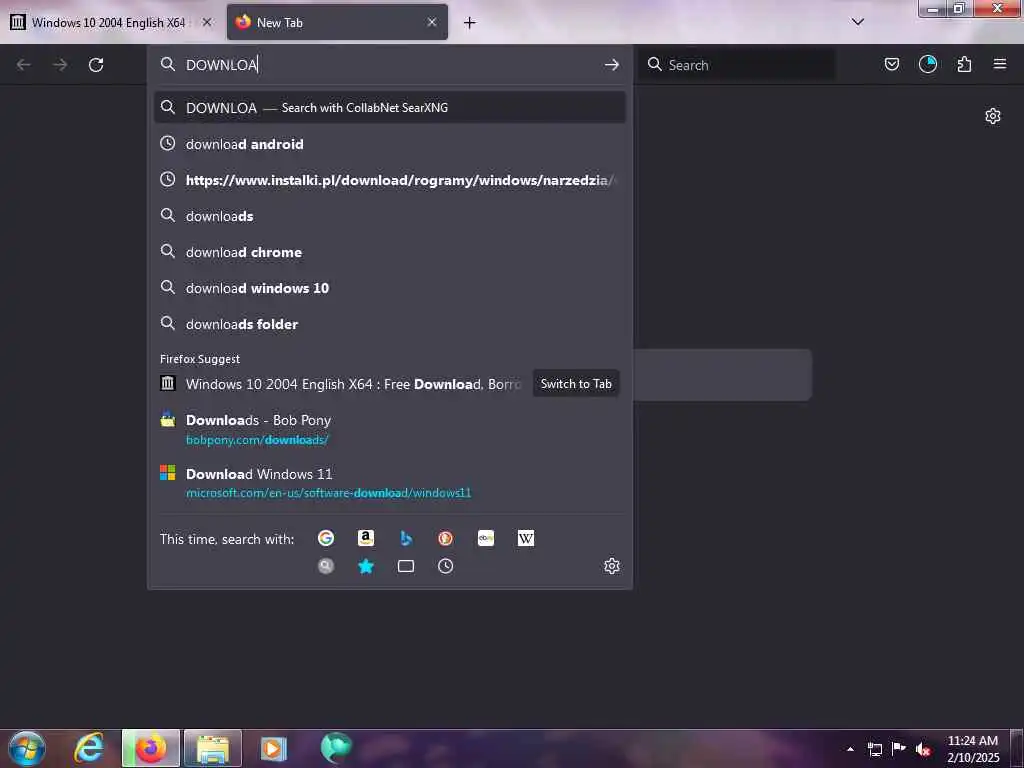1024x768 pixels.
Task: Go back to the previous page
Action: pos(24,65)
